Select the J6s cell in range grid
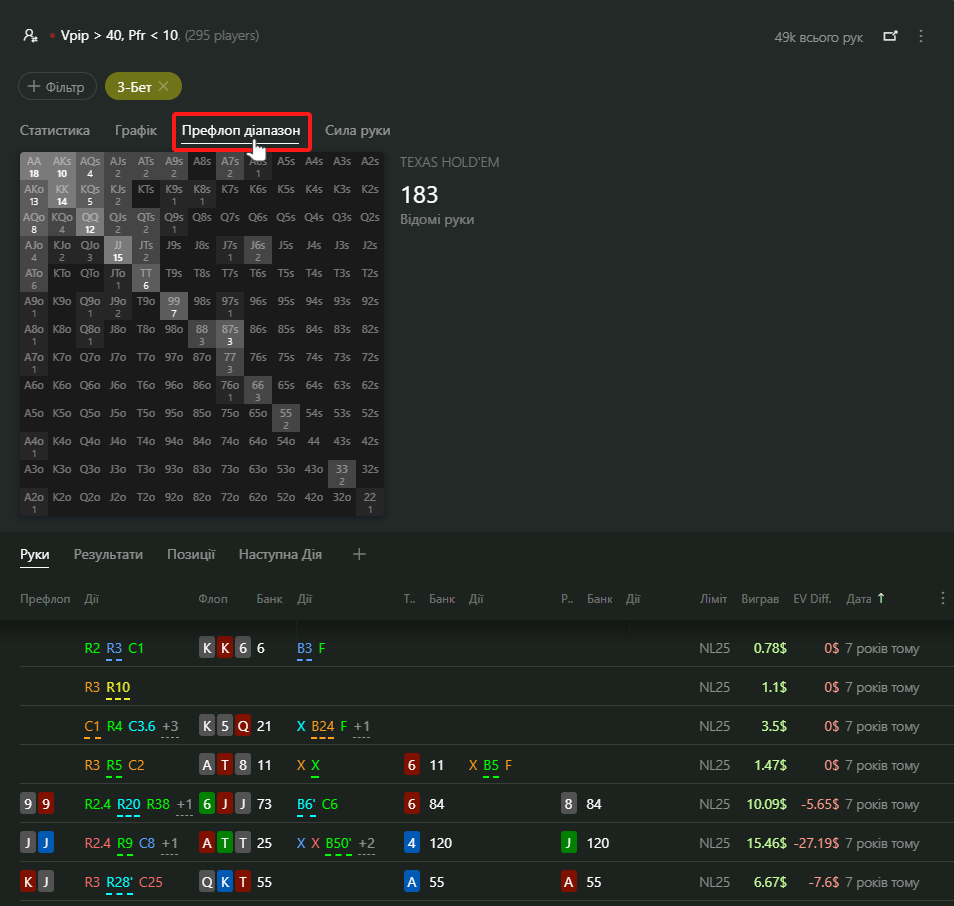The height and width of the screenshot is (906, 954). pos(258,251)
